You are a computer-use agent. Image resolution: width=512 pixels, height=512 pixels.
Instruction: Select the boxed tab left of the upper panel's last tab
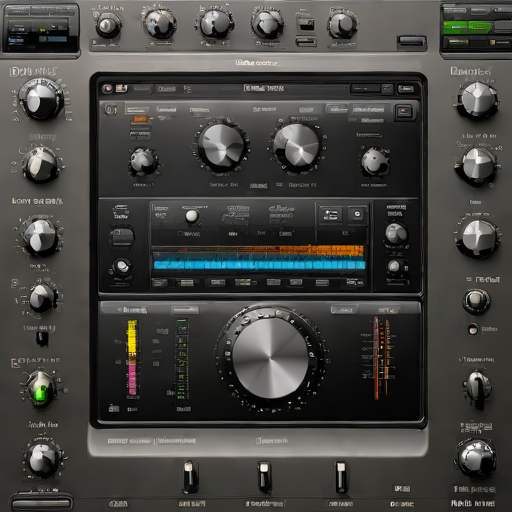point(337,109)
